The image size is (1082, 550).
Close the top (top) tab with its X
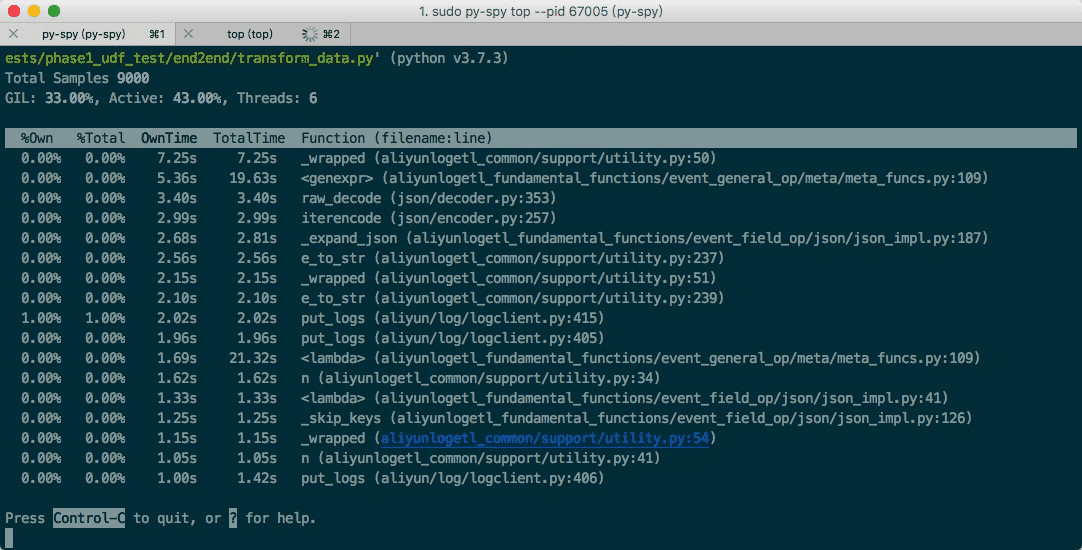pos(188,34)
